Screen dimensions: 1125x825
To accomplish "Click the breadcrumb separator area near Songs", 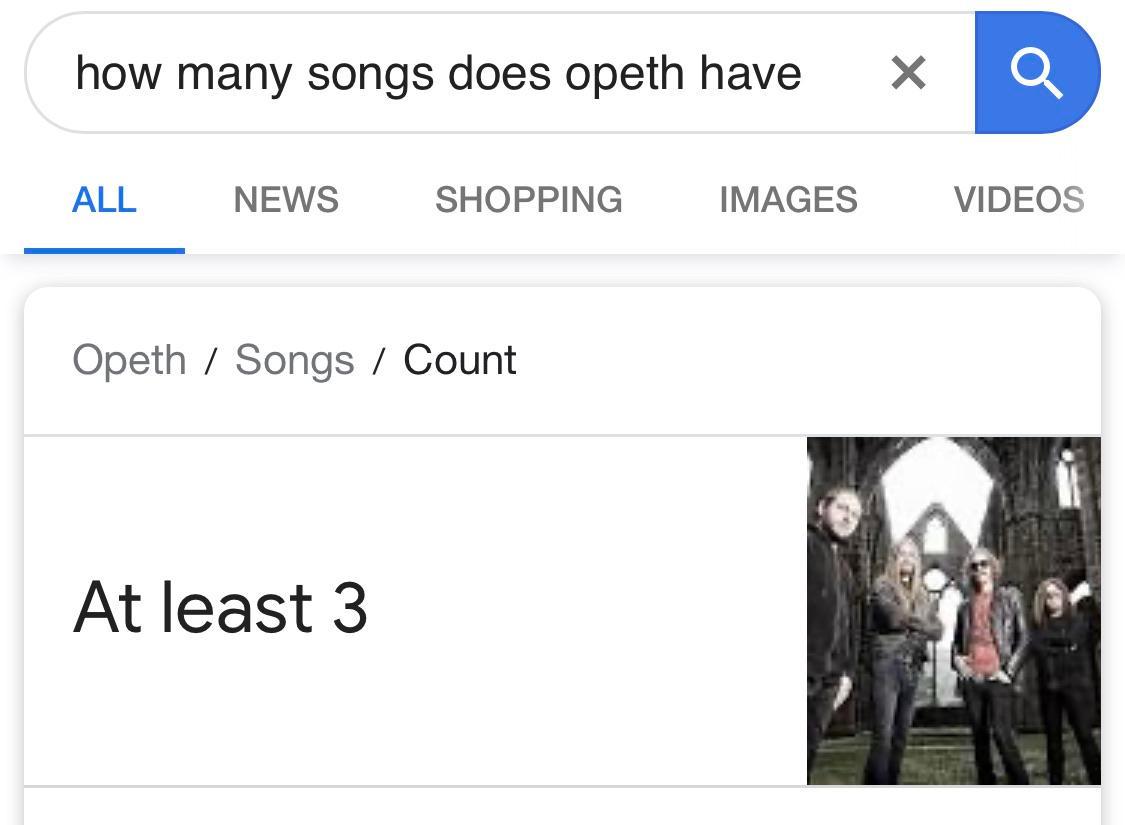I will point(378,359).
